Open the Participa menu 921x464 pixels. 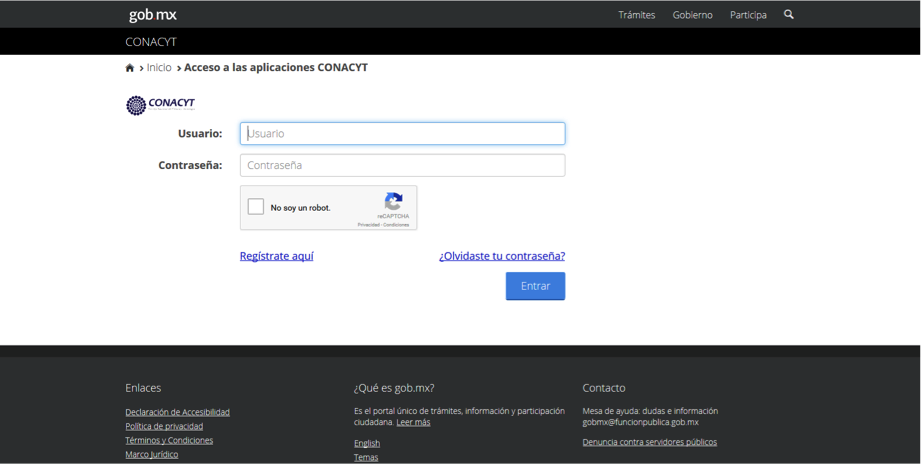(x=748, y=15)
